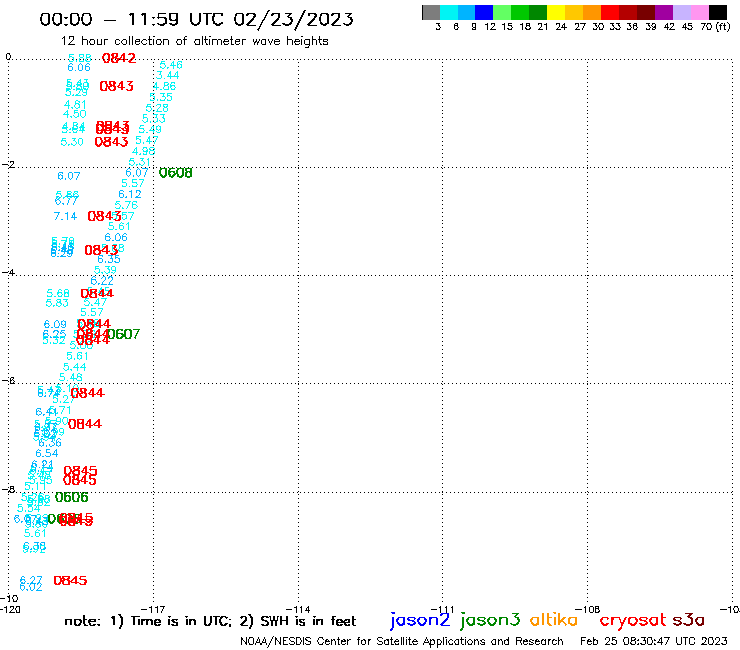Click the '4.50' wave height reading
740x650 pixels.
click(75, 114)
